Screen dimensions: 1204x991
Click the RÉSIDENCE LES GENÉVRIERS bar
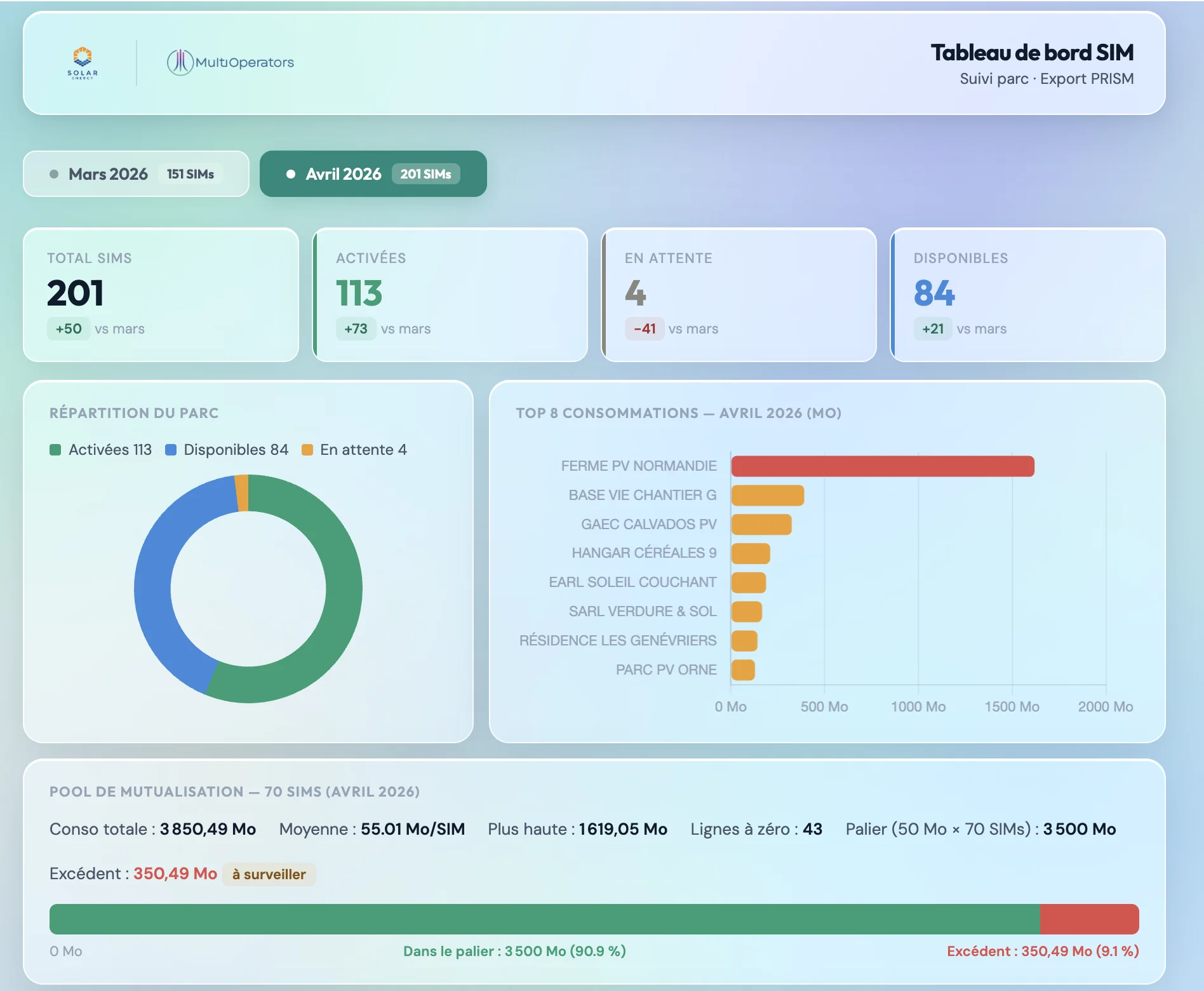(744, 641)
